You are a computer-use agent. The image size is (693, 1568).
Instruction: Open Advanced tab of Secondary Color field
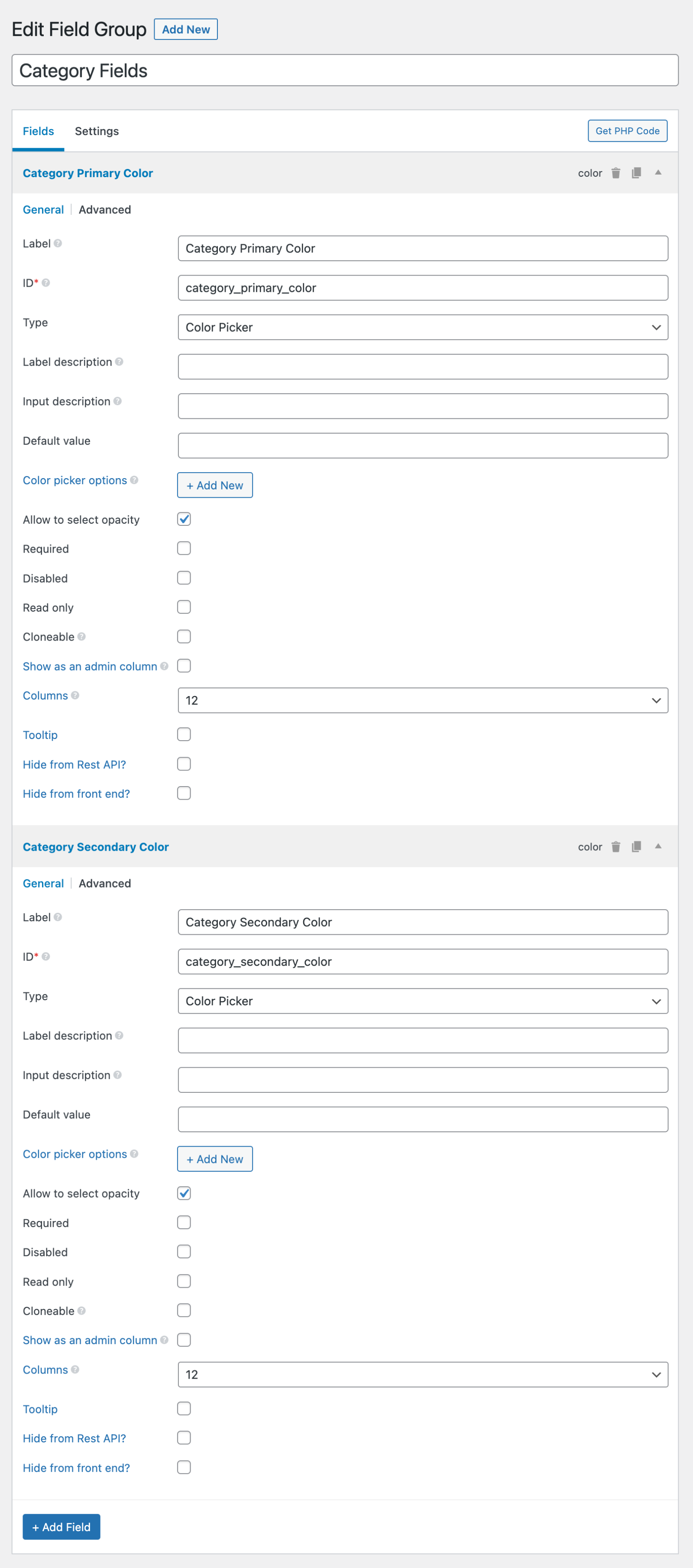(105, 884)
